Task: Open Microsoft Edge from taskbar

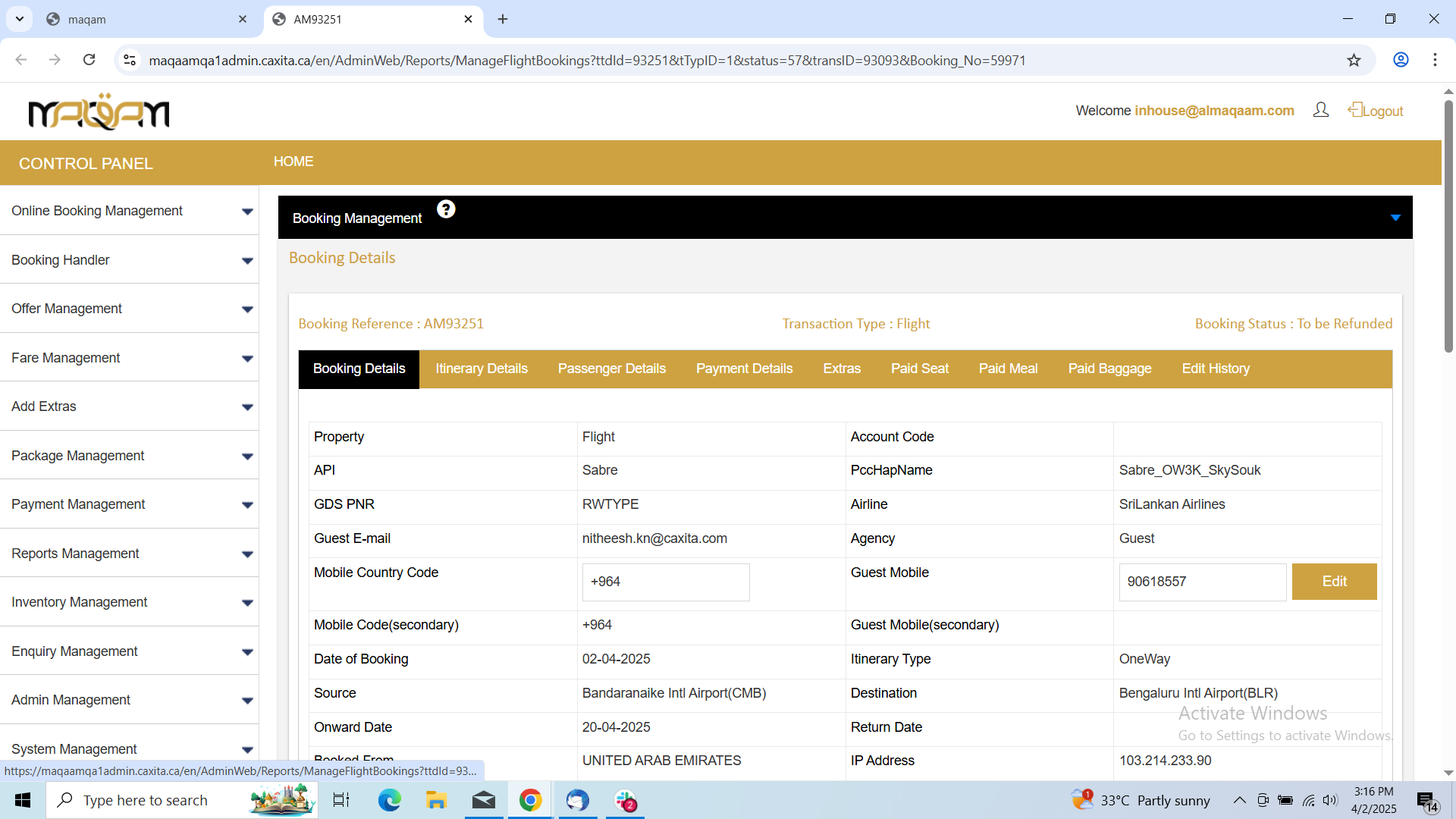Action: pos(389,800)
